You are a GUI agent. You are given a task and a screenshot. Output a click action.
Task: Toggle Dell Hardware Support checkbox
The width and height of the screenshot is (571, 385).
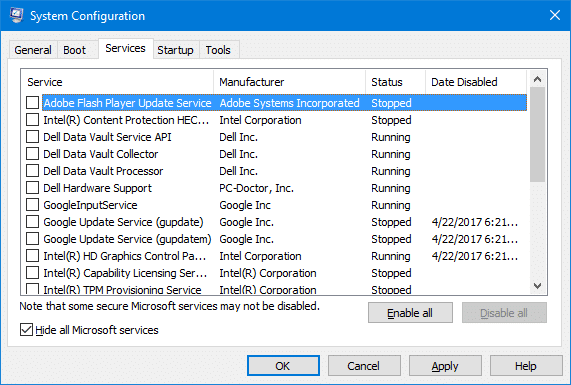[32, 188]
